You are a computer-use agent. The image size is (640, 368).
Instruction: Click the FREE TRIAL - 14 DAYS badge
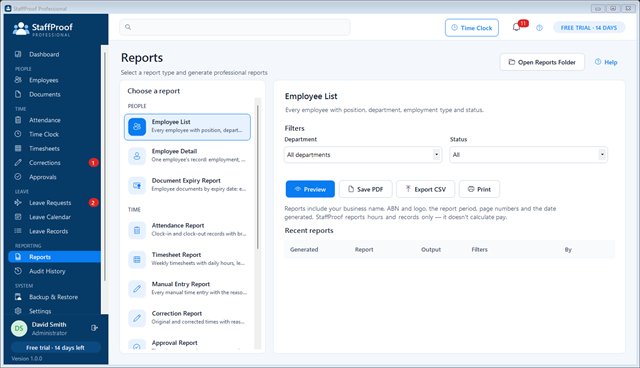(x=589, y=28)
